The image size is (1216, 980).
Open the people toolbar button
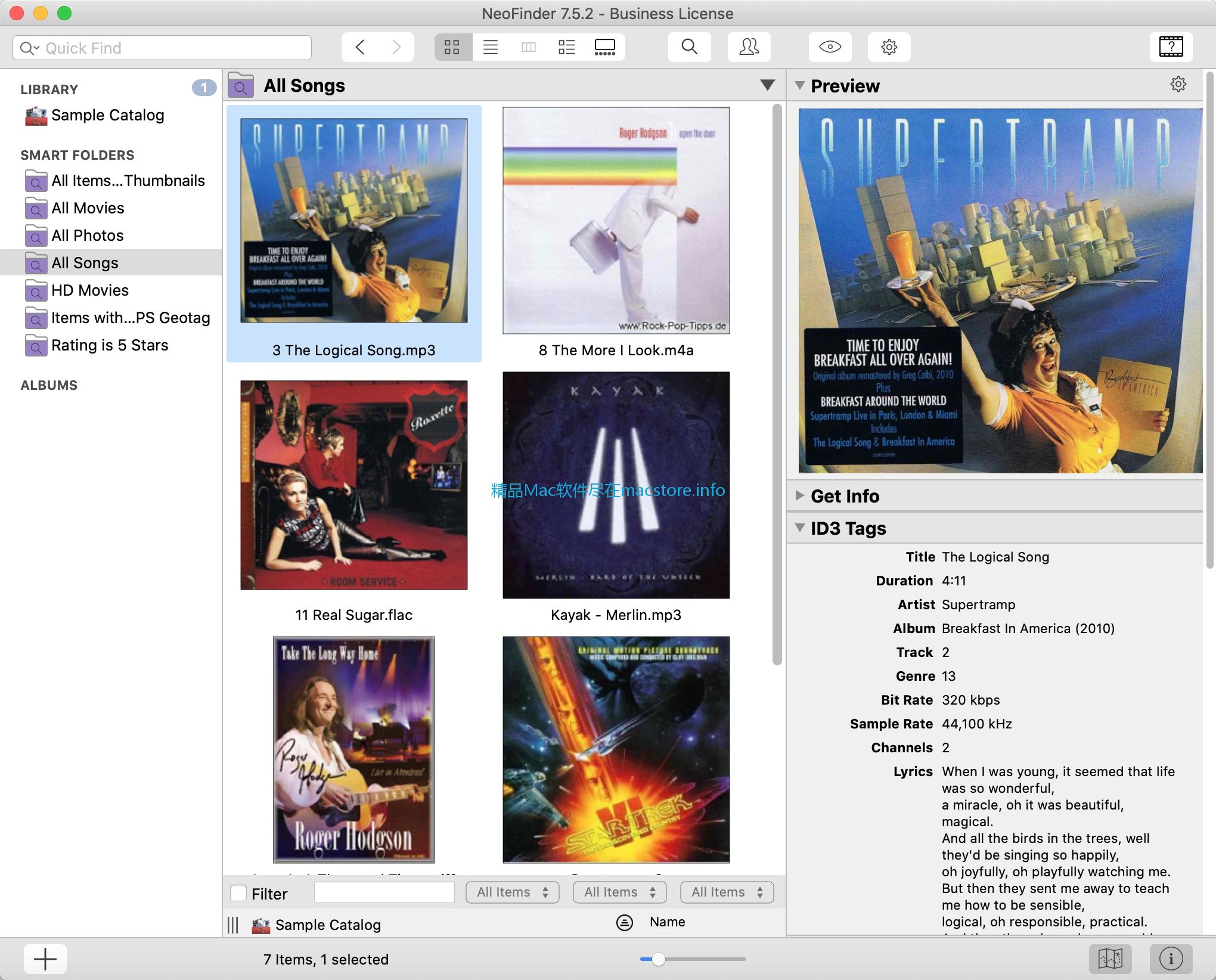pyautogui.click(x=749, y=47)
